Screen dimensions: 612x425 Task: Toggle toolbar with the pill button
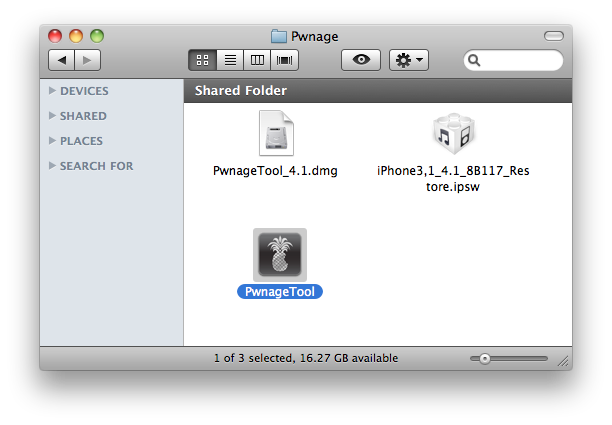553,36
